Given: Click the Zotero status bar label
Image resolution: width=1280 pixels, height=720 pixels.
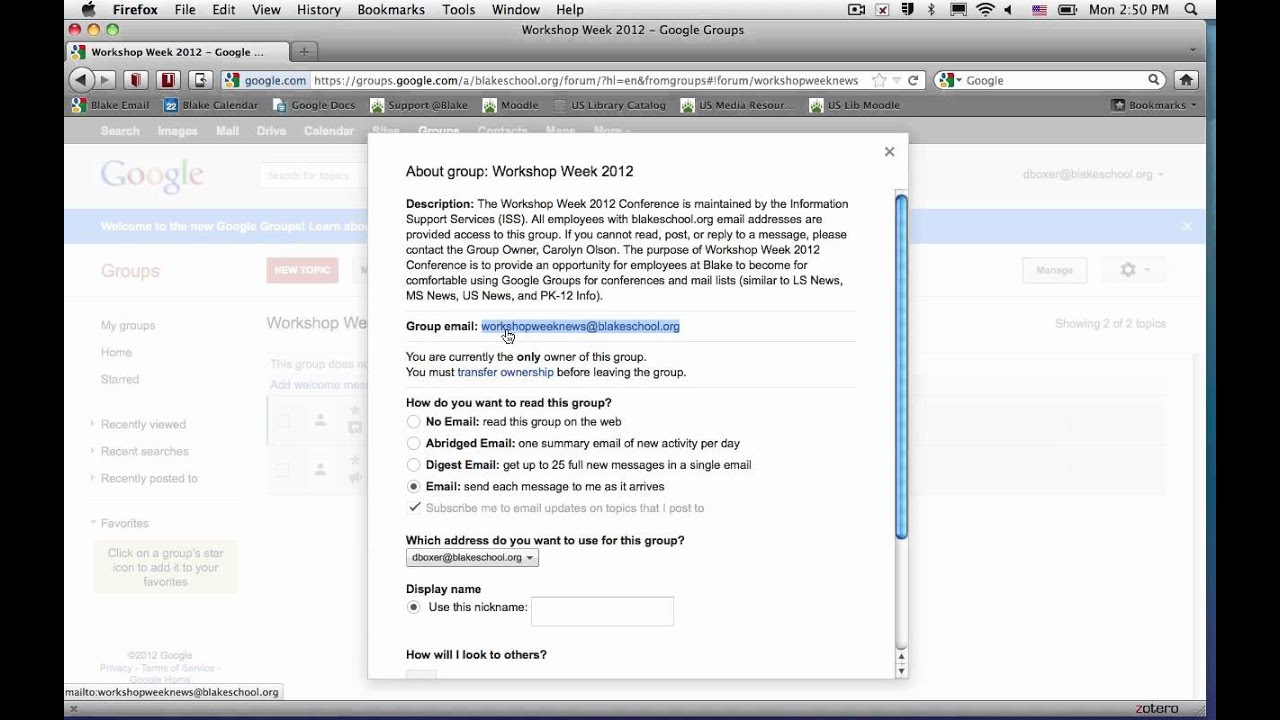Looking at the screenshot, I should 1157,708.
